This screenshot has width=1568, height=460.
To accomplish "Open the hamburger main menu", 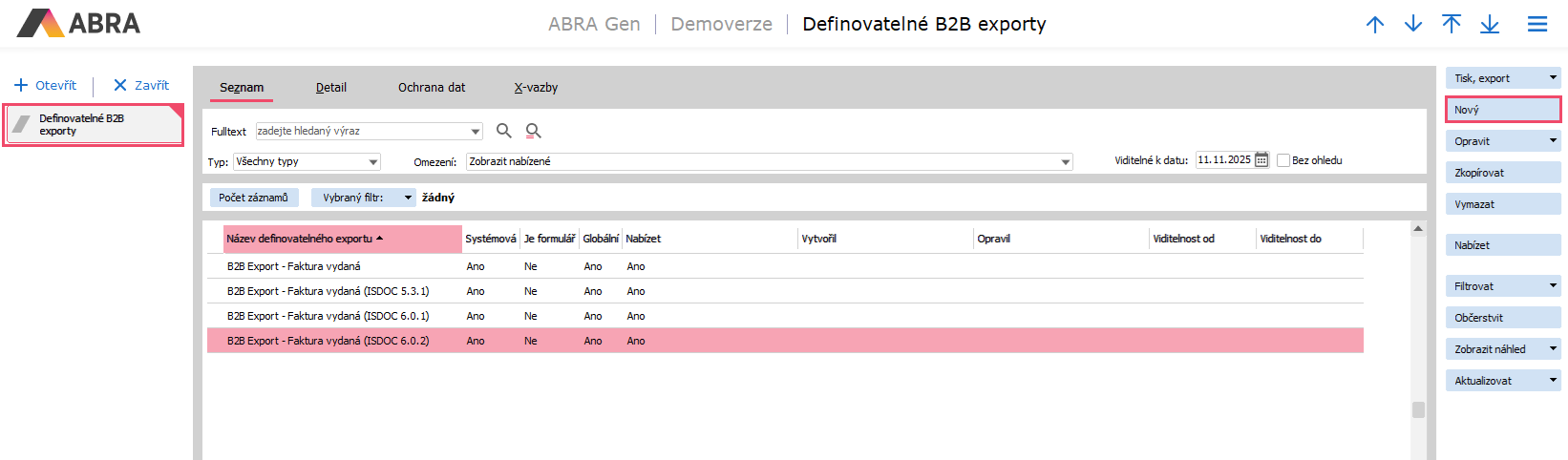I will click(1537, 24).
